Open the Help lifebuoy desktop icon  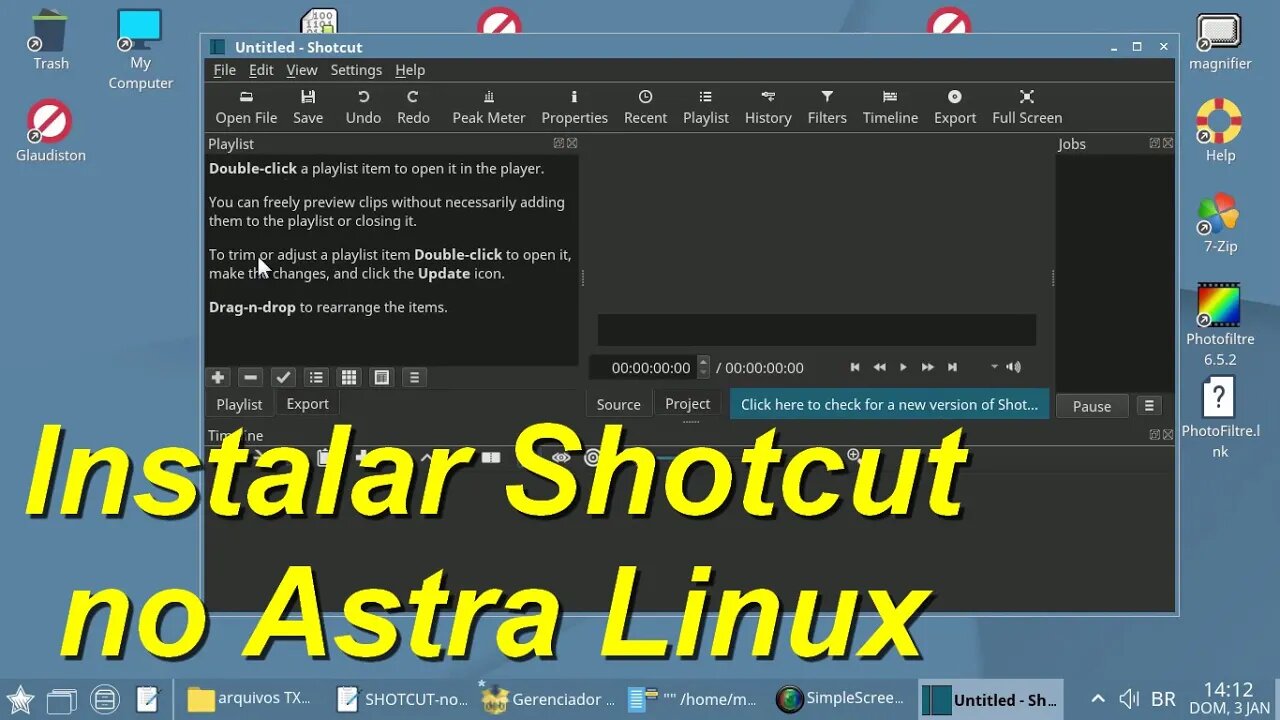point(1219,130)
